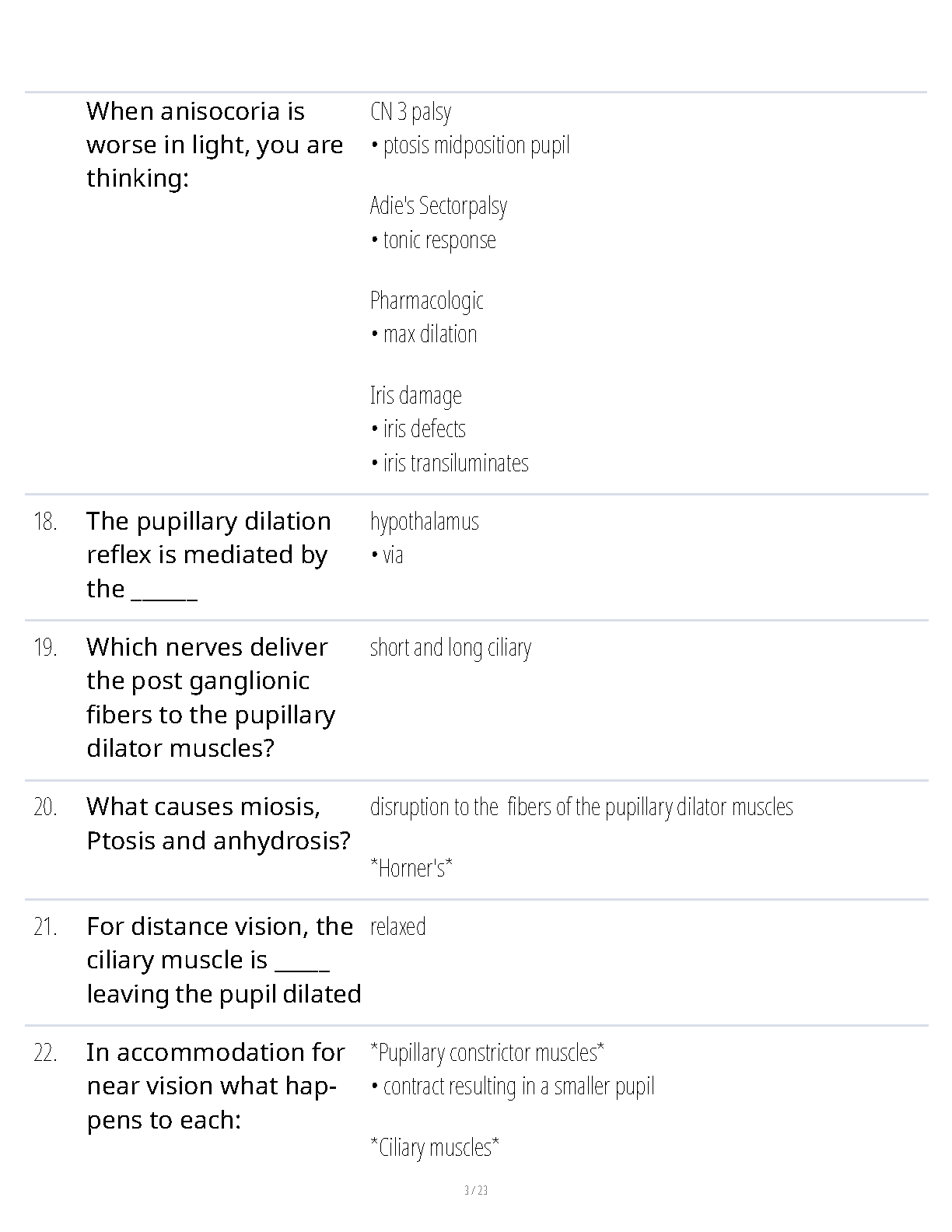952x1232 pixels.
Task: Click the 'CN 3 palsy' answer line
Action: click(x=410, y=112)
